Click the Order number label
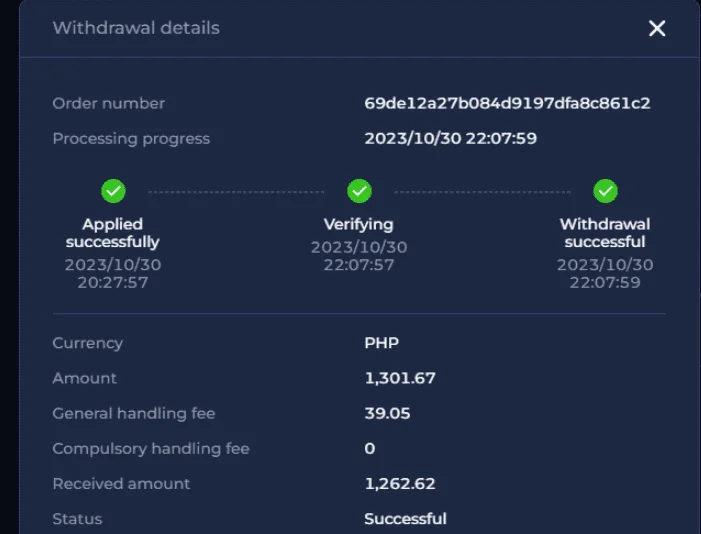701x534 pixels. pyautogui.click(x=109, y=103)
